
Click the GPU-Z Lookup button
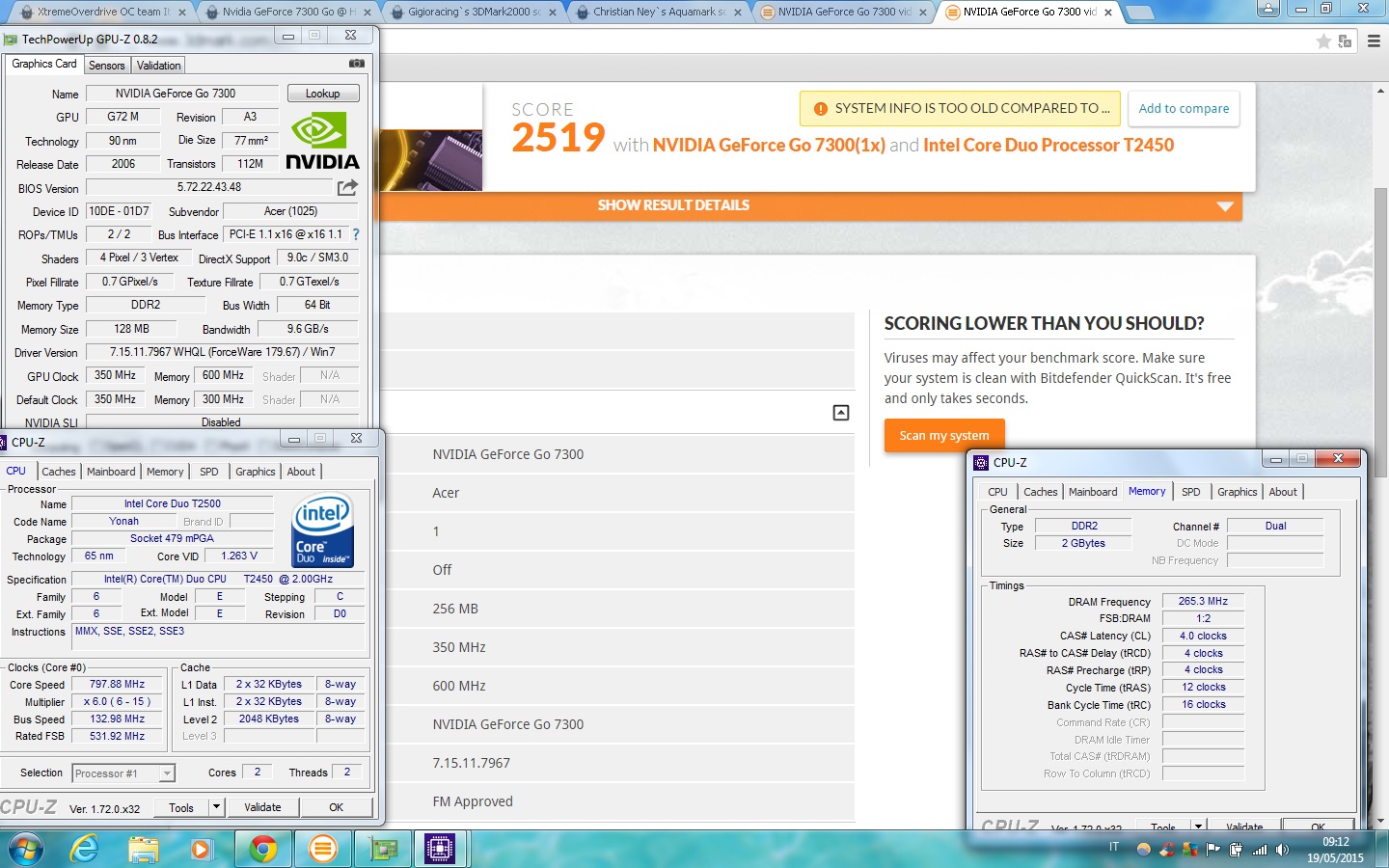click(323, 94)
